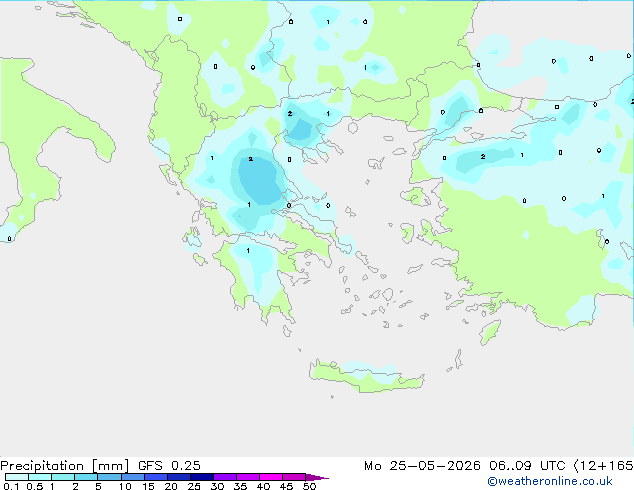Click the 06..09 UTC time label
The height and width of the screenshot is (490, 634).
[527, 466]
